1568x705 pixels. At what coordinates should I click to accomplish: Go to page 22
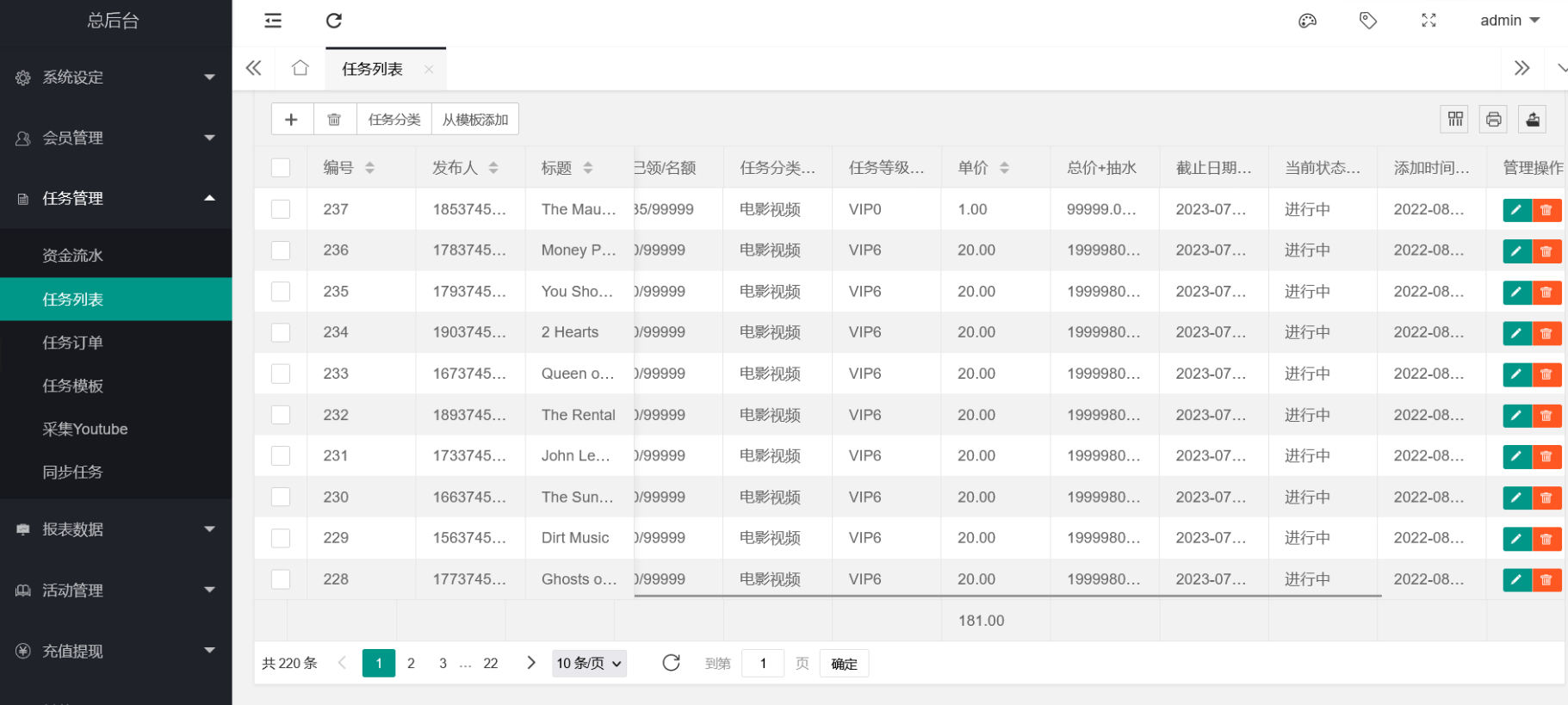pyautogui.click(x=491, y=664)
